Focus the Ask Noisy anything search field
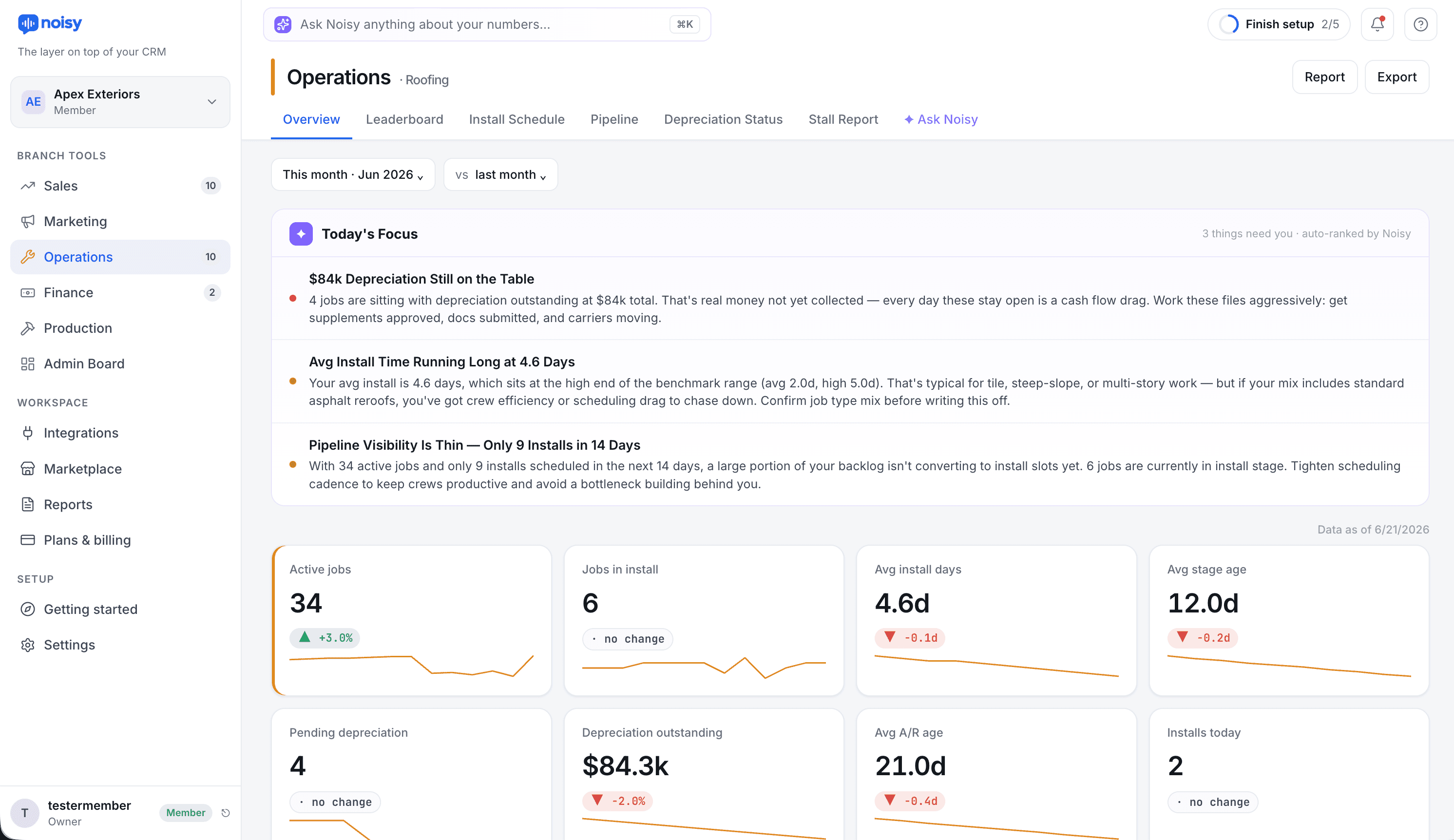 pos(487,24)
